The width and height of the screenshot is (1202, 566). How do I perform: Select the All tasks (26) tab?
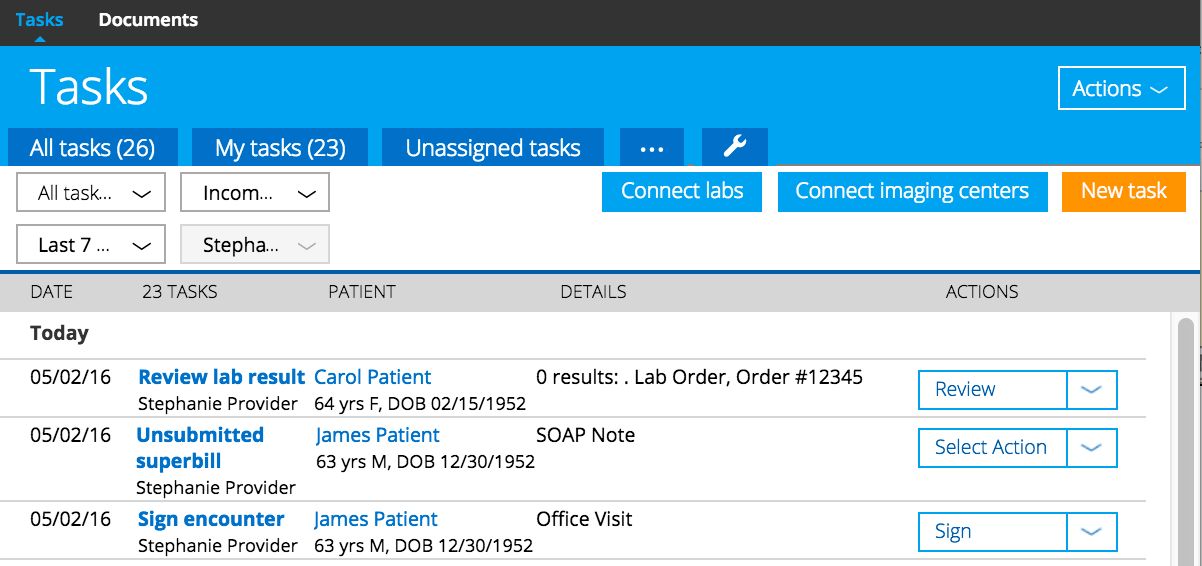(x=92, y=148)
